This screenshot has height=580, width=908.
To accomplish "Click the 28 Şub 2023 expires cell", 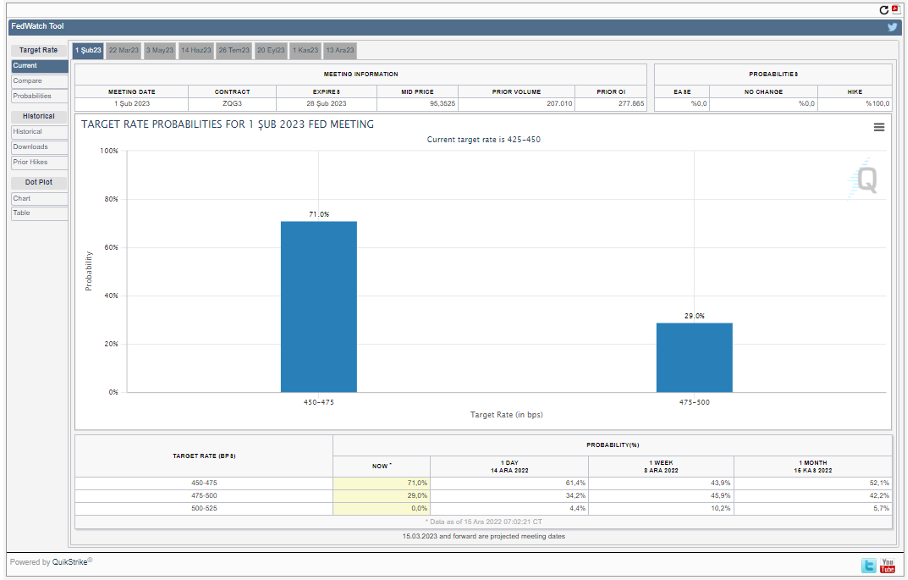I will click(327, 104).
